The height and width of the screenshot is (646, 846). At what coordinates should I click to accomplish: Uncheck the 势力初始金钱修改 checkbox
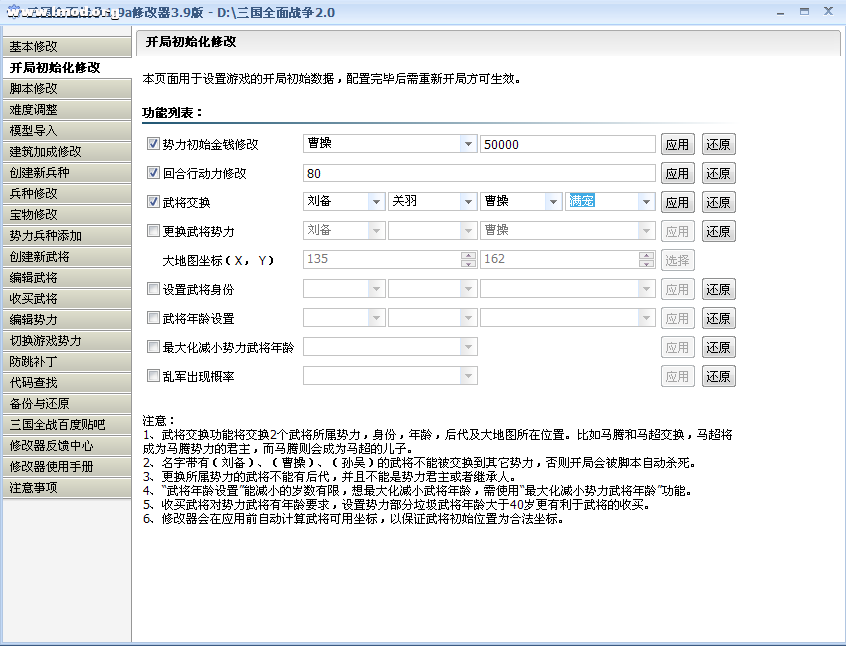click(153, 144)
